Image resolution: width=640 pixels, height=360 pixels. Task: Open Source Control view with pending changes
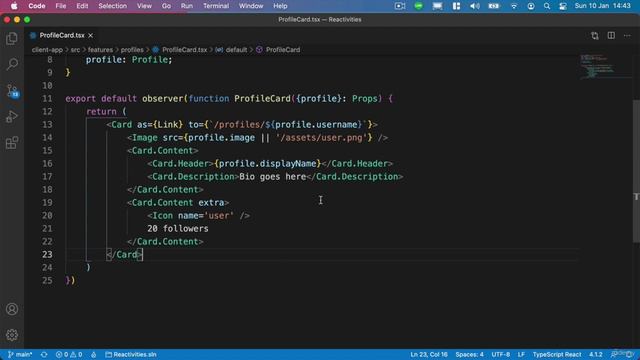click(x=12, y=91)
